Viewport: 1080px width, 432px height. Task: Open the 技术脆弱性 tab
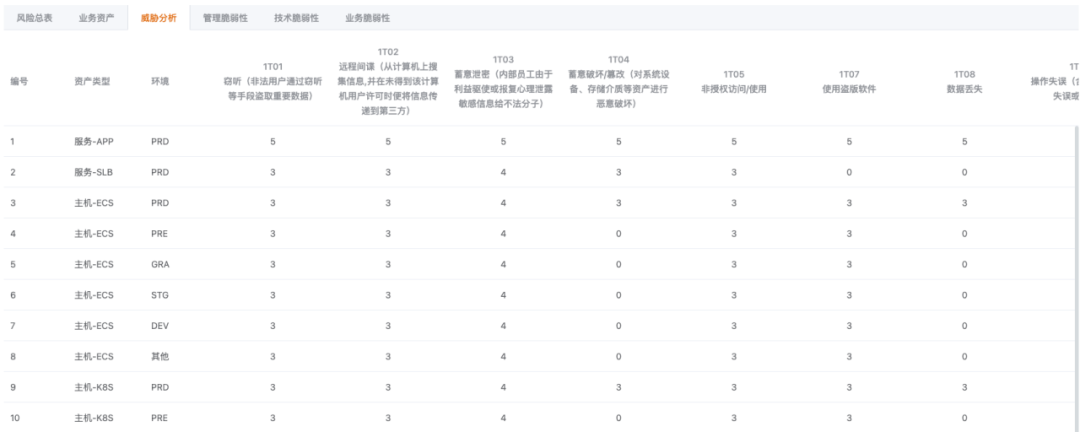tap(296, 19)
